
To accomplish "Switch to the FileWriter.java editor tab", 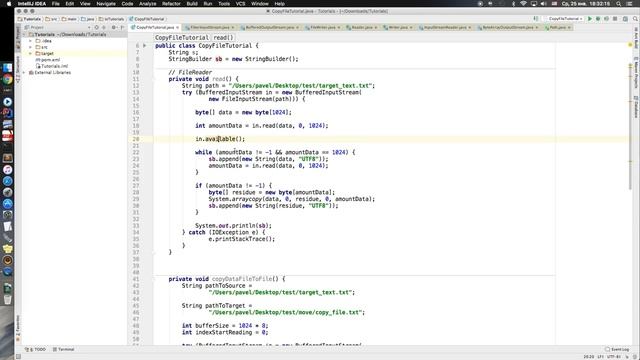I will pos(322,27).
